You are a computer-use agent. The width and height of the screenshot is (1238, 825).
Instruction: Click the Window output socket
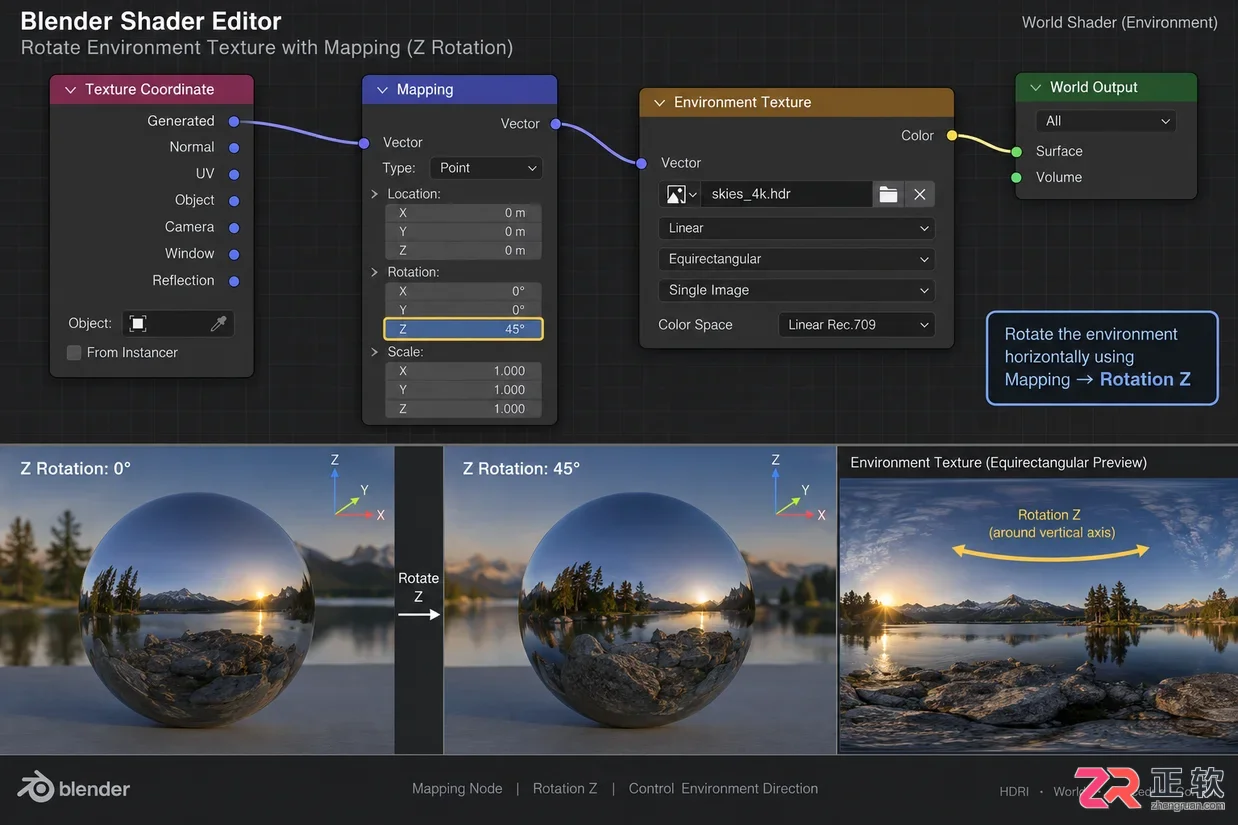[233, 254]
